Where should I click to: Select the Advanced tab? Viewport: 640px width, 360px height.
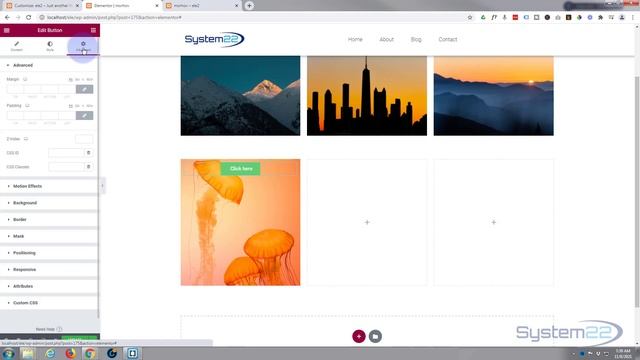coord(83,46)
